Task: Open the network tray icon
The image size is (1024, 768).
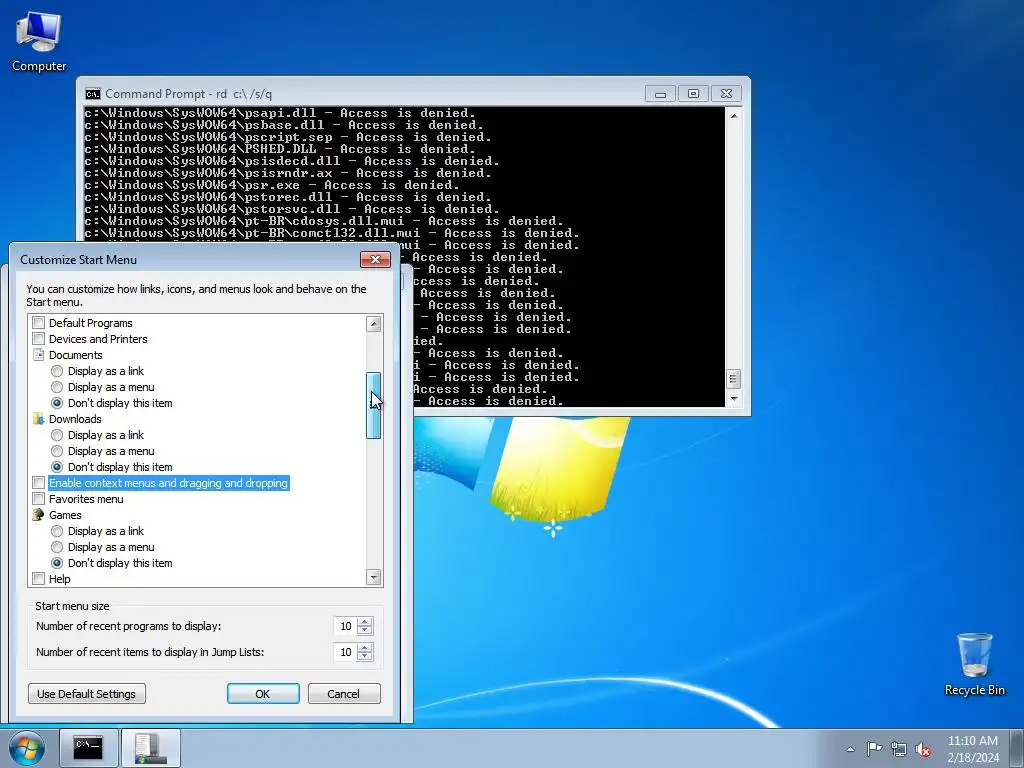Action: [x=899, y=749]
